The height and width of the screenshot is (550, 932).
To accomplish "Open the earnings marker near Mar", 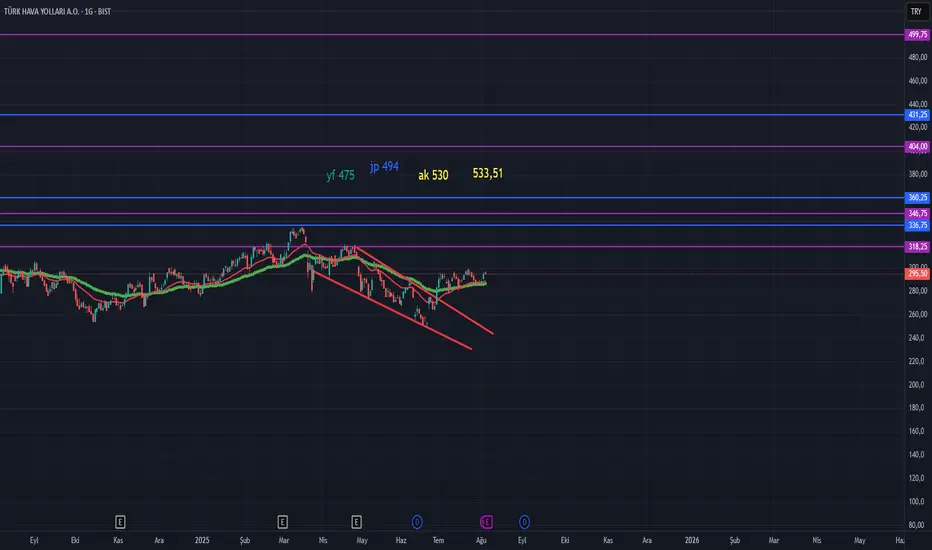I will (282, 522).
